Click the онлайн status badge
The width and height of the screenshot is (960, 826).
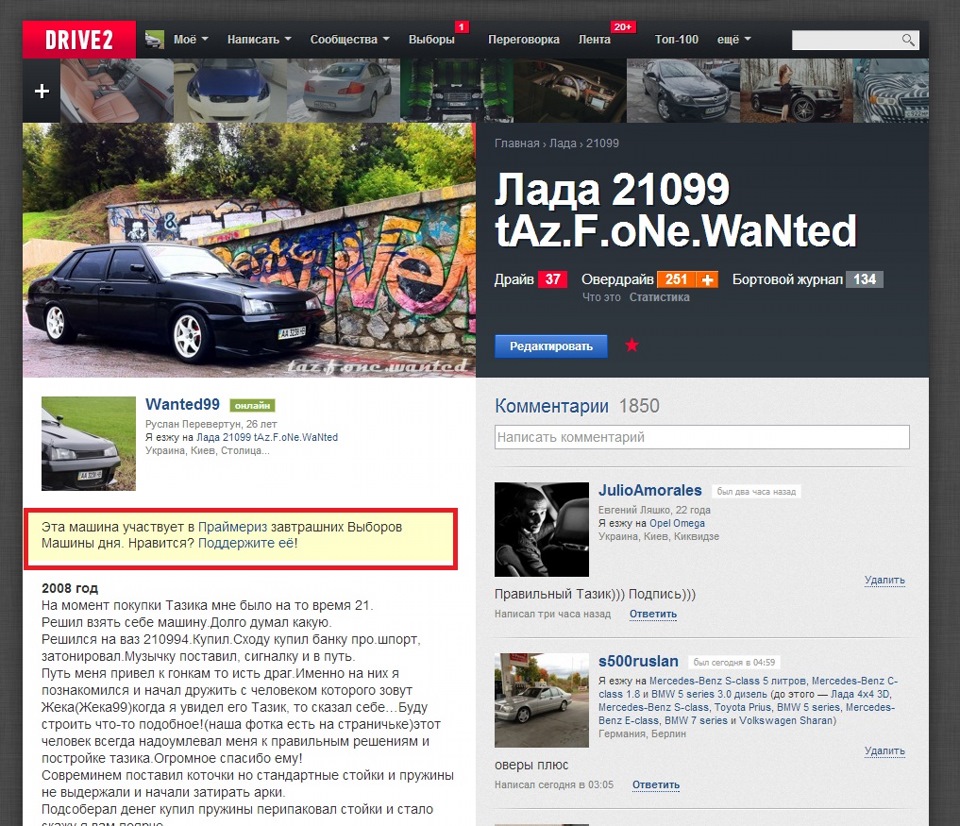[x=252, y=405]
